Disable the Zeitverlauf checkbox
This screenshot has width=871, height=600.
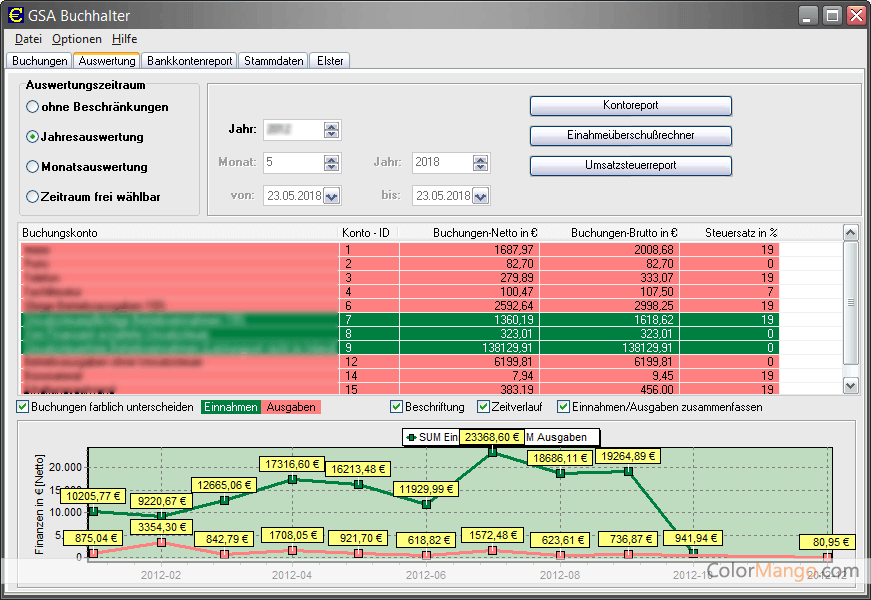tap(484, 407)
